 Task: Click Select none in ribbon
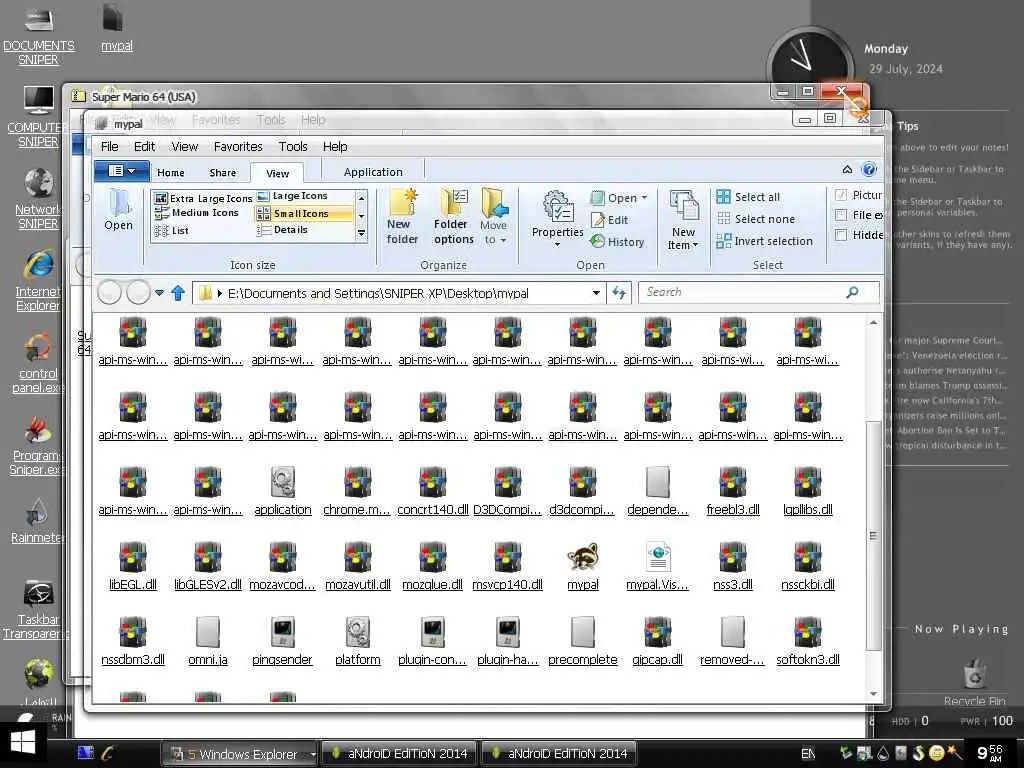756,219
